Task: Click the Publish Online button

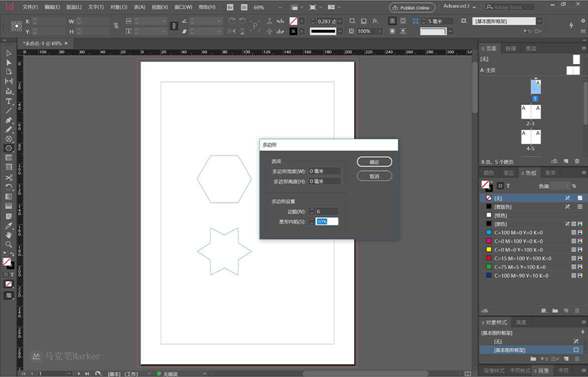Action: pyautogui.click(x=412, y=8)
